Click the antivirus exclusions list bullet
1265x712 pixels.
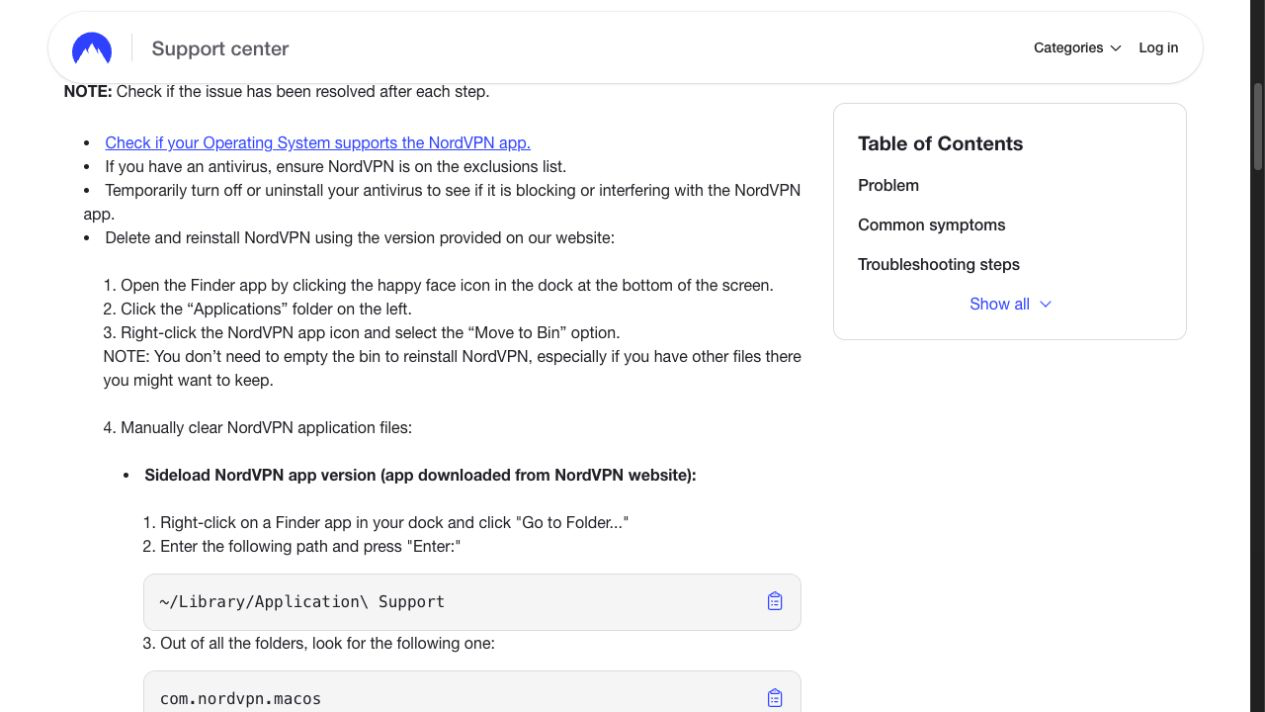point(335,167)
